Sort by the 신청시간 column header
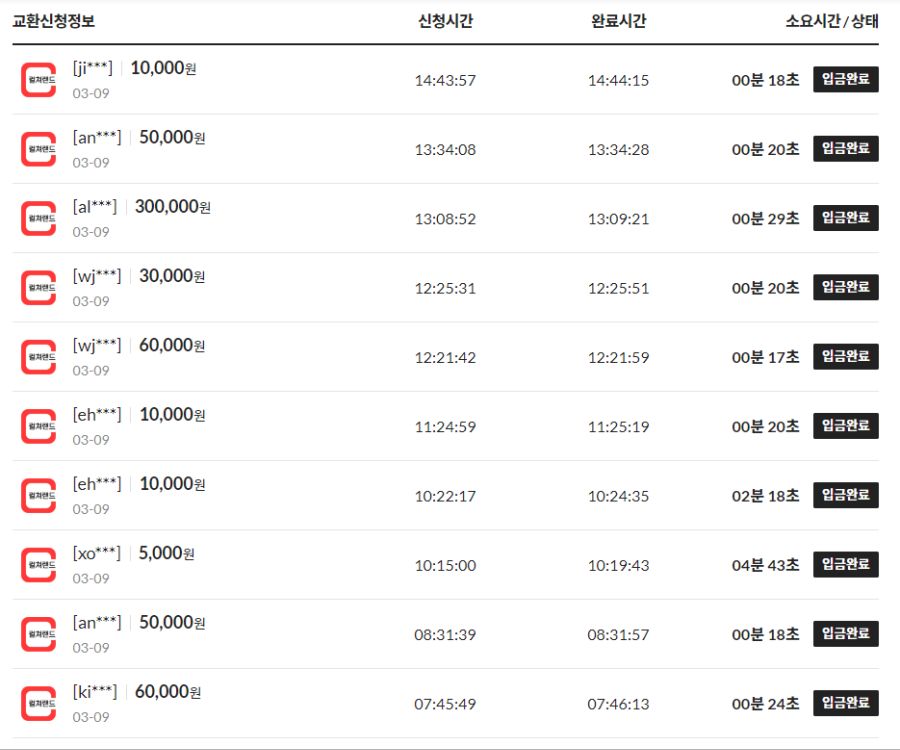This screenshot has width=900, height=750. [443, 20]
